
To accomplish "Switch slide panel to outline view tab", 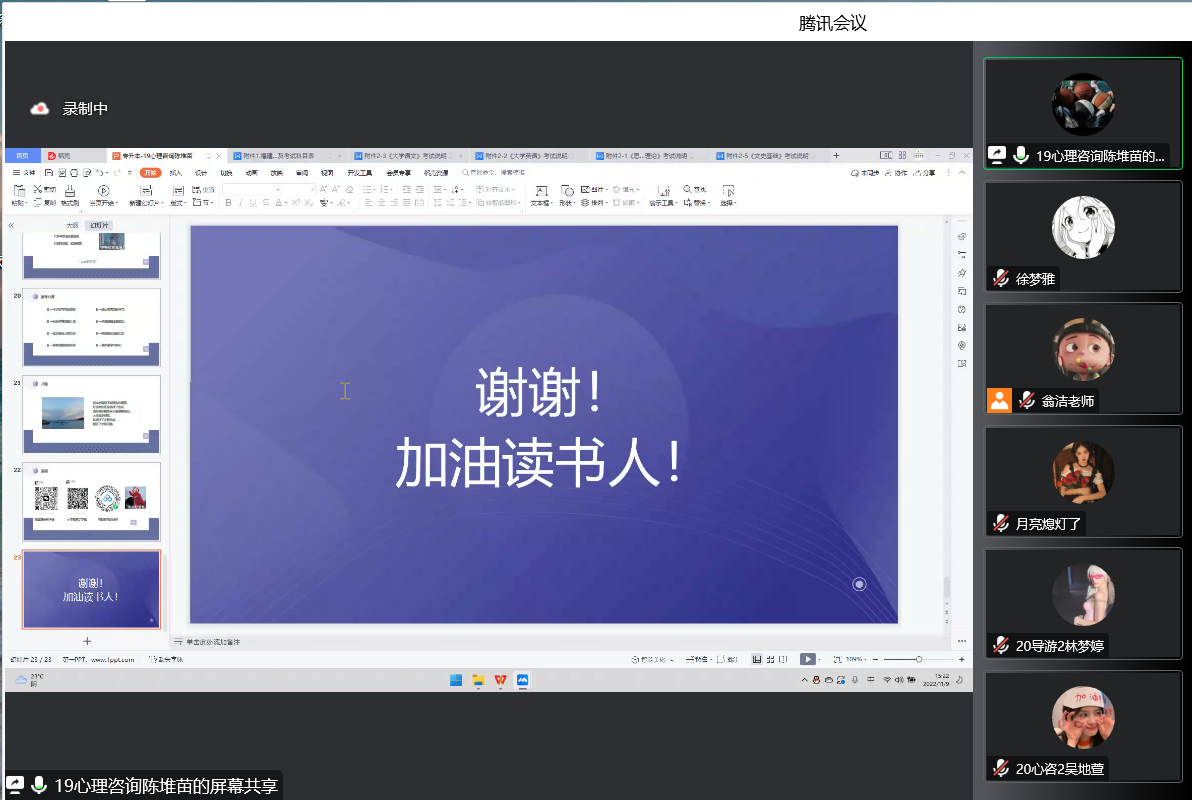I will 72,225.
